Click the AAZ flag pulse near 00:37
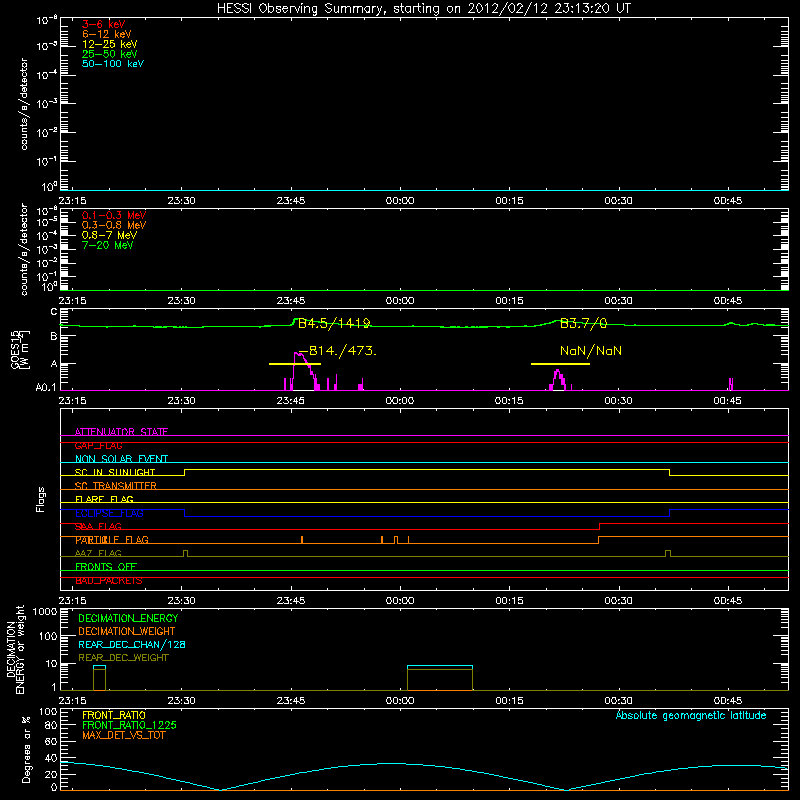The width and height of the screenshot is (800, 800). tap(668, 554)
